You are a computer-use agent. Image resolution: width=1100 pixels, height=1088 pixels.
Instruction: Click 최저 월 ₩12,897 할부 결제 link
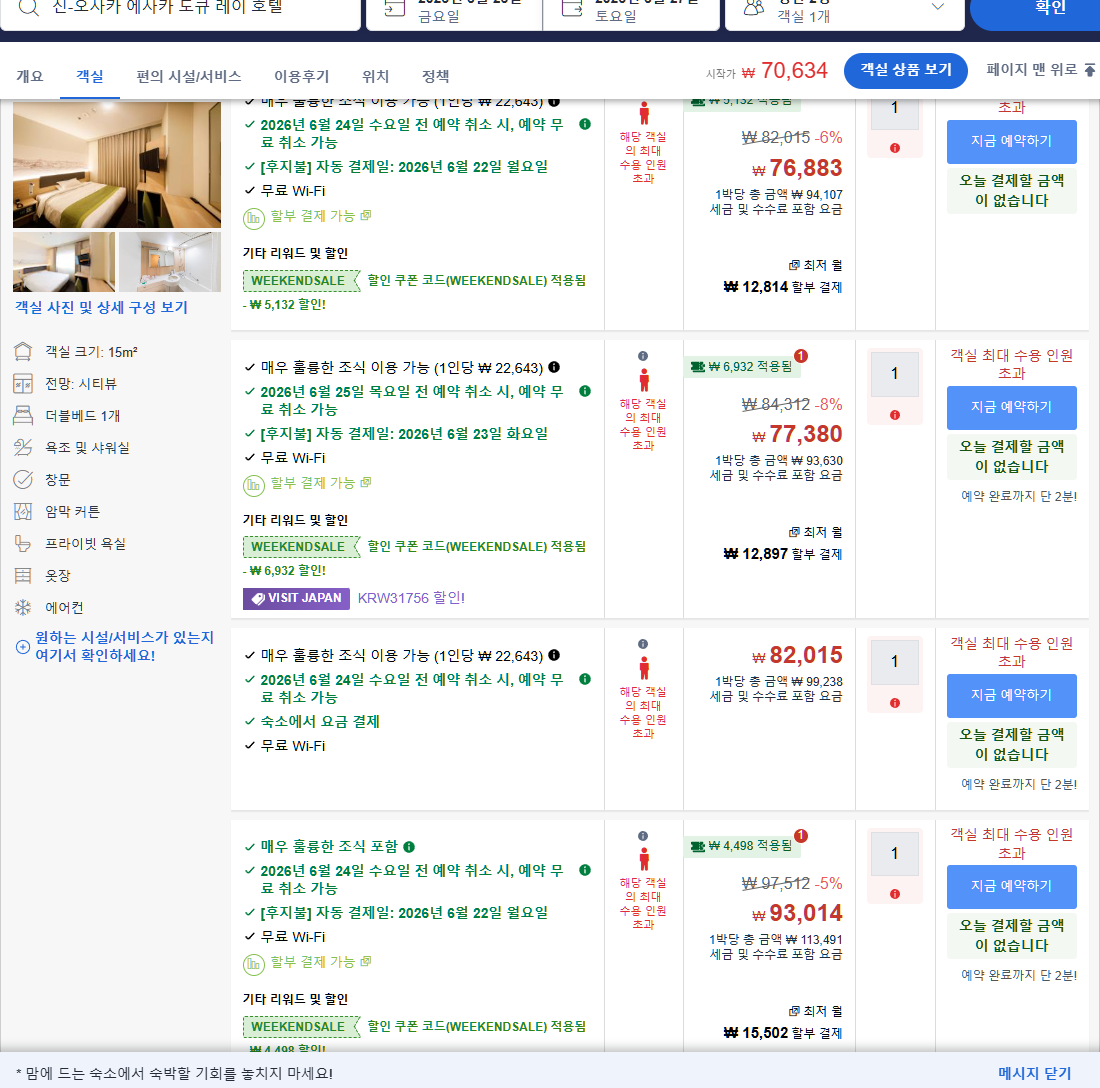(x=783, y=544)
